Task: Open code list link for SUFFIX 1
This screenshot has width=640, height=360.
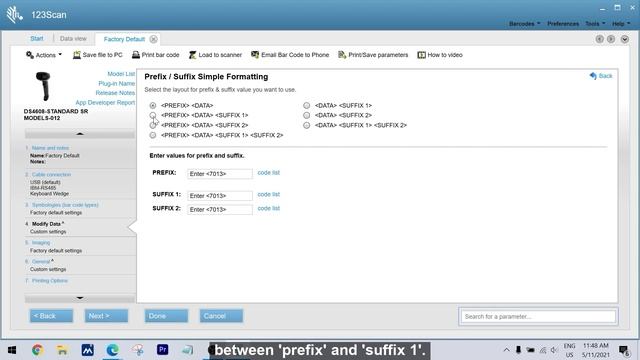Action: pos(269,194)
